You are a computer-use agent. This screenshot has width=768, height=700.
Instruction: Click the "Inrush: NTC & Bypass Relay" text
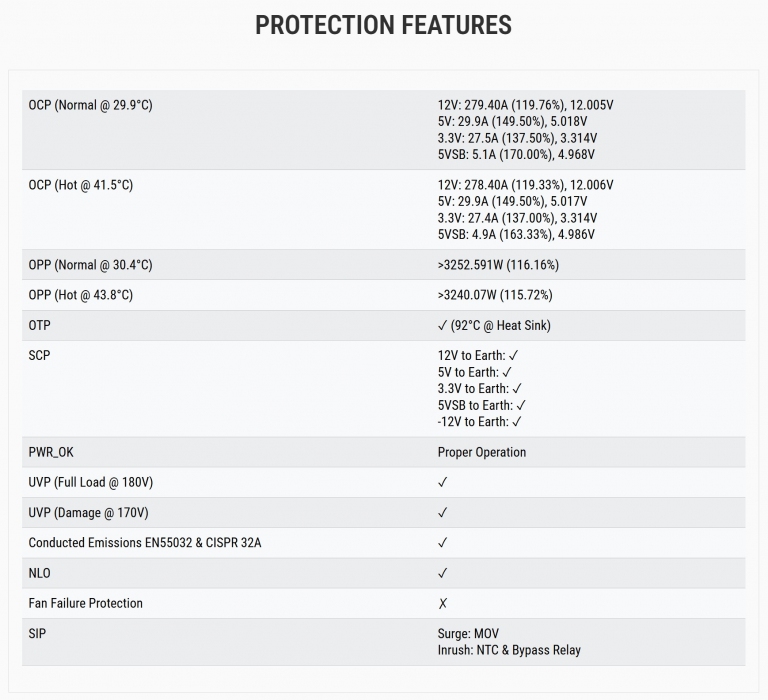point(509,650)
